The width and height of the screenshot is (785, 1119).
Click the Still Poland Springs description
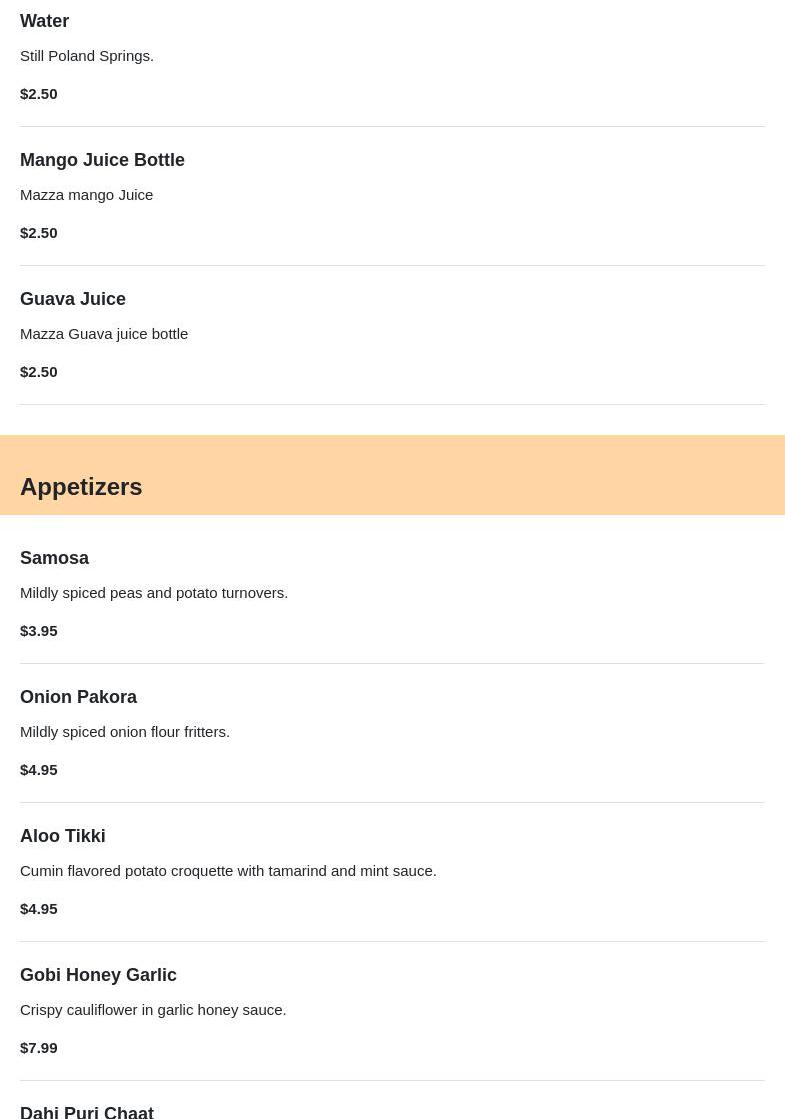87,56
